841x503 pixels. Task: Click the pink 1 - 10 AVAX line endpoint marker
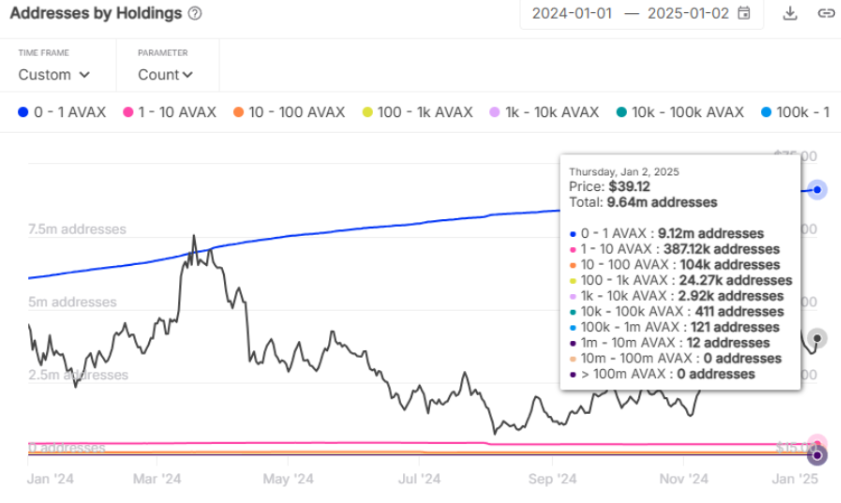tap(817, 444)
